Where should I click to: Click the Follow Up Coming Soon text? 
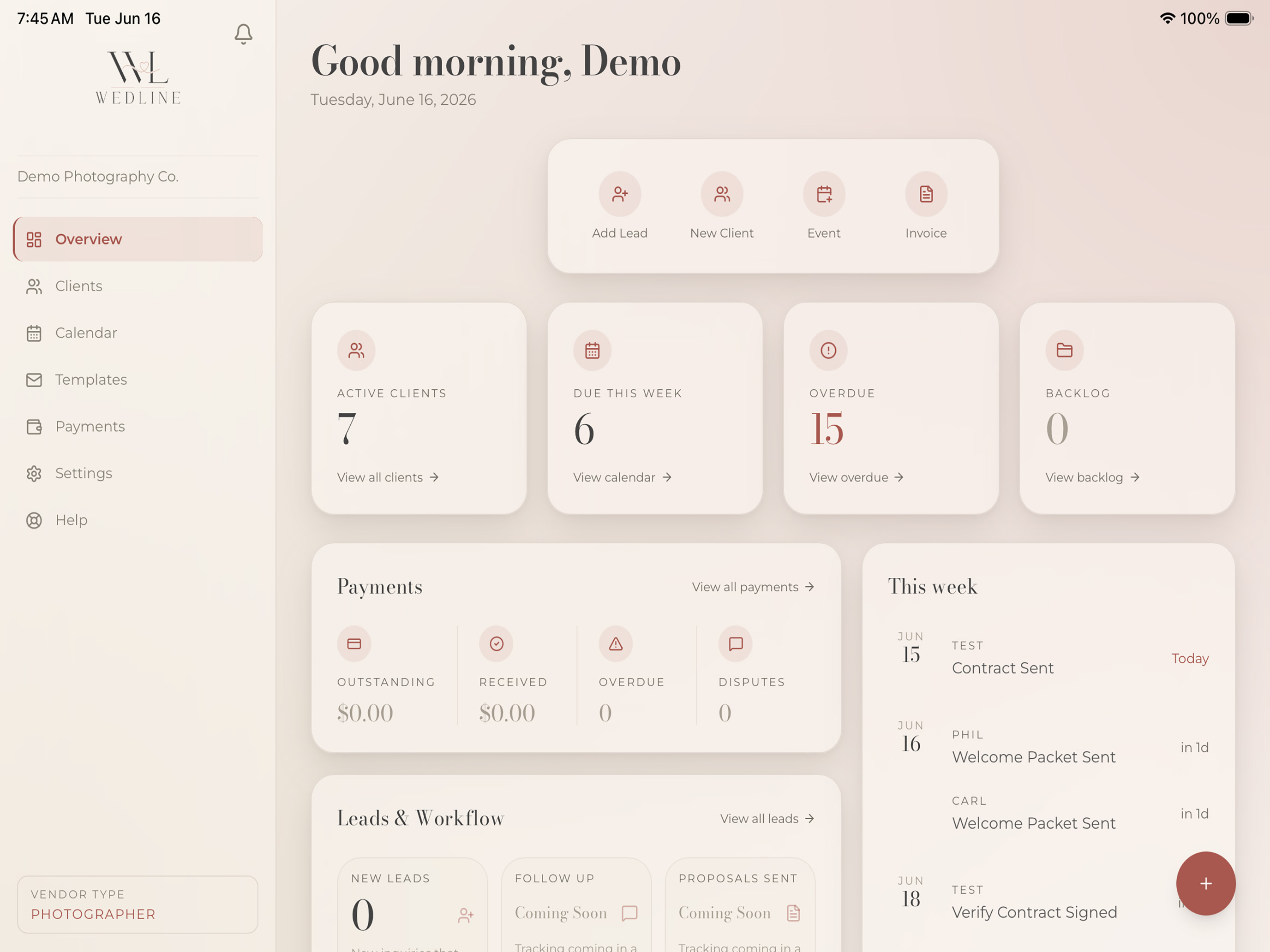tap(561, 913)
